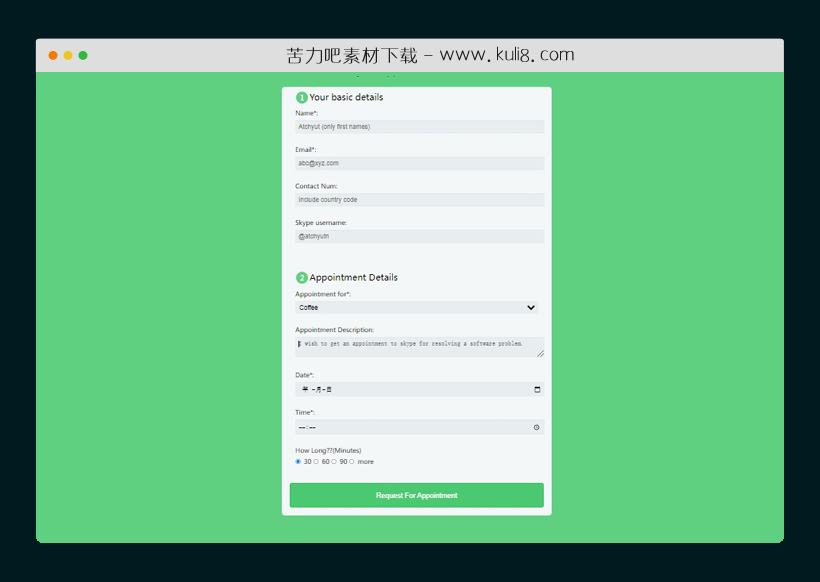Choose the 'more' duration radio option
The height and width of the screenshot is (582, 820).
[x=352, y=462]
